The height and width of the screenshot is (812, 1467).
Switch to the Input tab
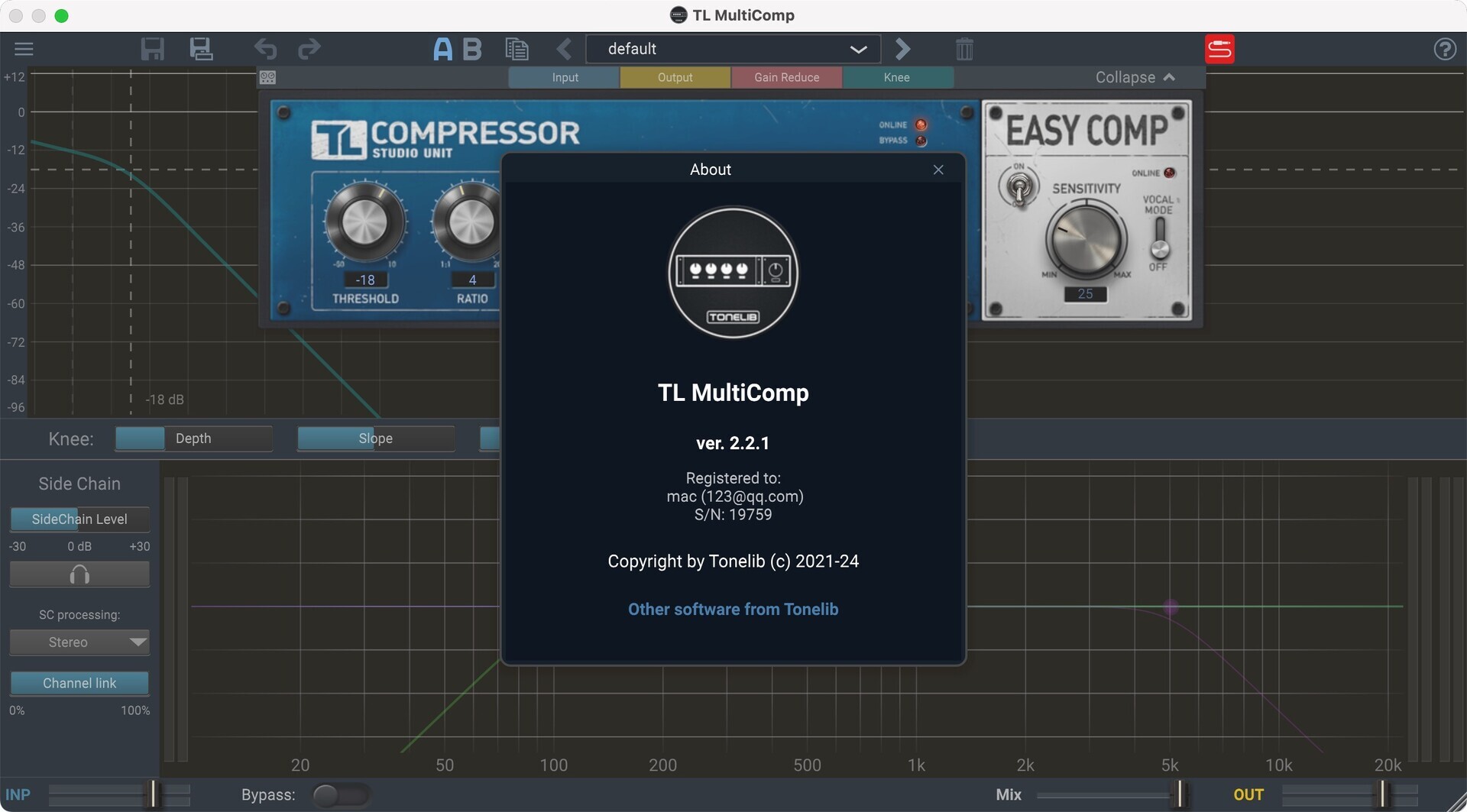(565, 77)
